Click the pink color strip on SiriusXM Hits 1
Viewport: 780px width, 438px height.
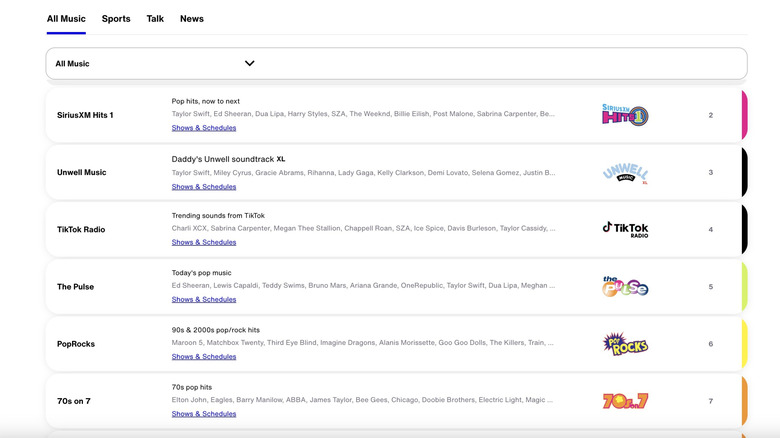pos(743,115)
